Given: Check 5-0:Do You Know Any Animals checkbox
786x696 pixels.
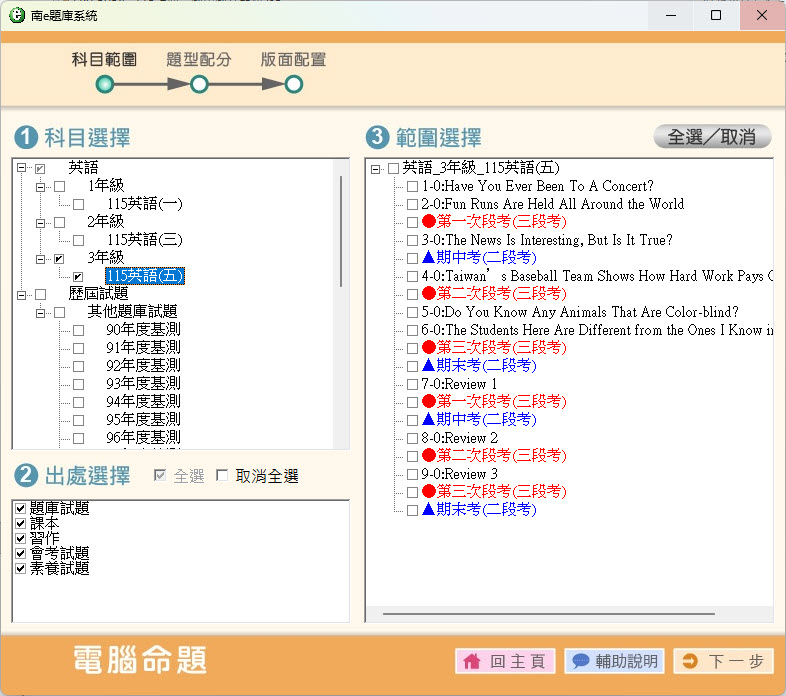Looking at the screenshot, I should (413, 312).
